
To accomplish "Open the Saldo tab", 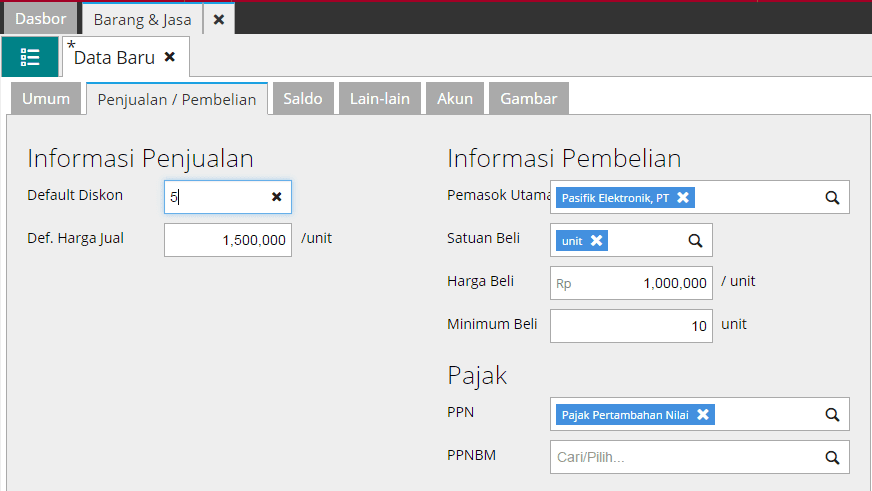I will pyautogui.click(x=303, y=98).
